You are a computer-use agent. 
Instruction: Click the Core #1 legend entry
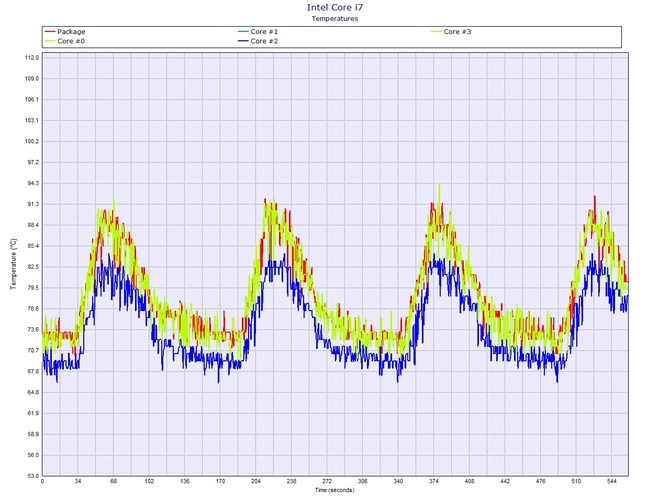coord(258,32)
